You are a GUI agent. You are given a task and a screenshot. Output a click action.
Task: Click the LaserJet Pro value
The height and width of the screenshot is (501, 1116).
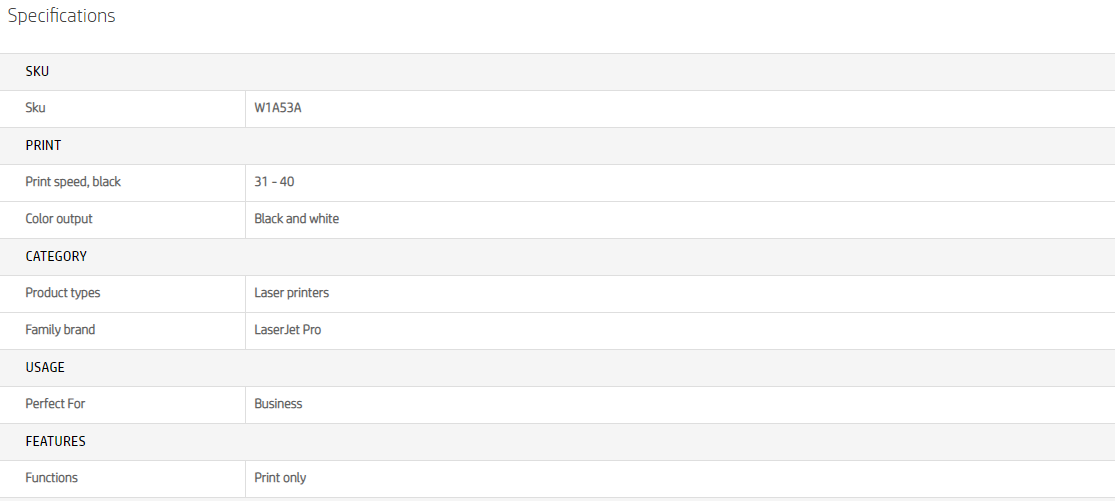pos(288,330)
